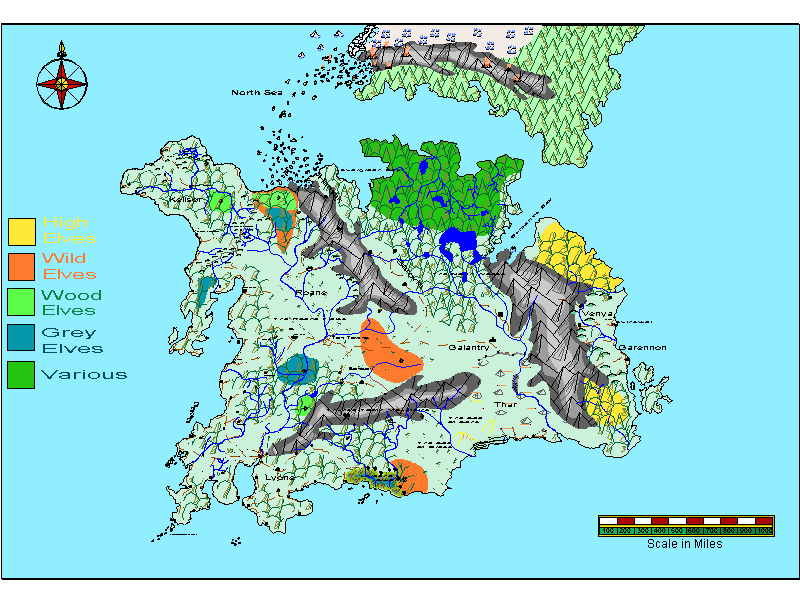This screenshot has width=800, height=600.
Task: Click the Wild Elves legend label
Action: (x=69, y=266)
